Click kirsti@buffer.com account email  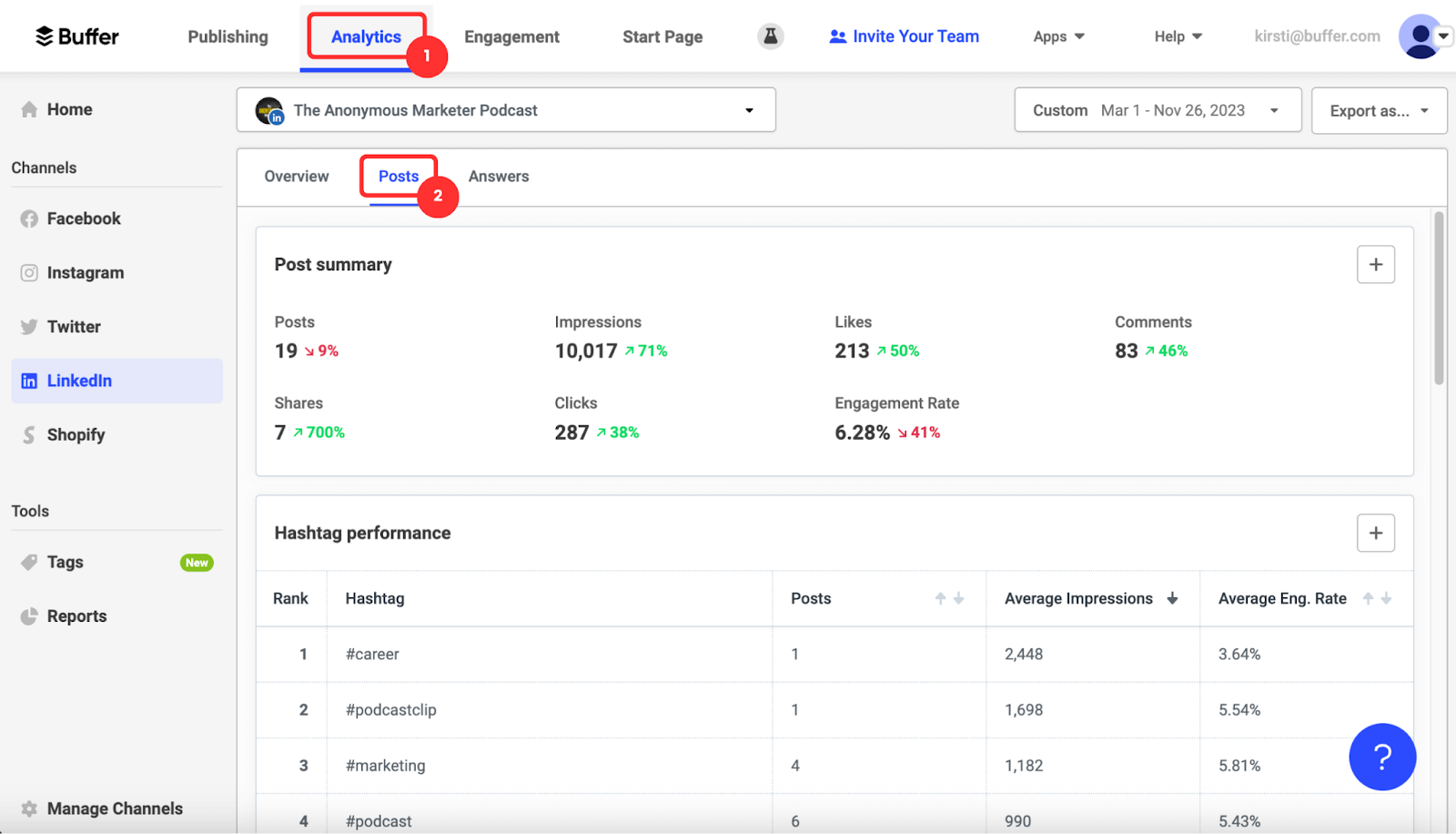pos(1317,36)
